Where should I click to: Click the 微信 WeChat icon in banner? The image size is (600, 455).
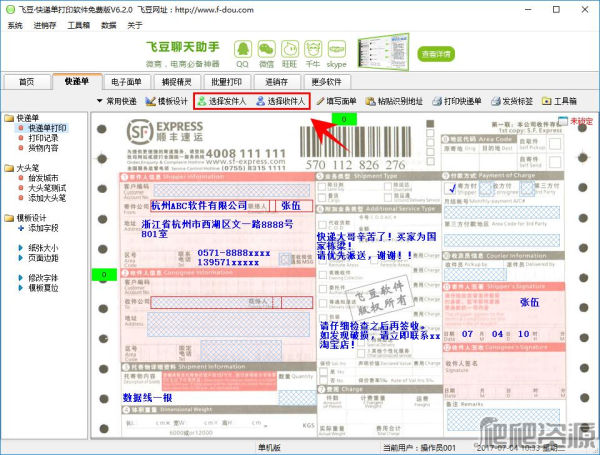point(266,49)
